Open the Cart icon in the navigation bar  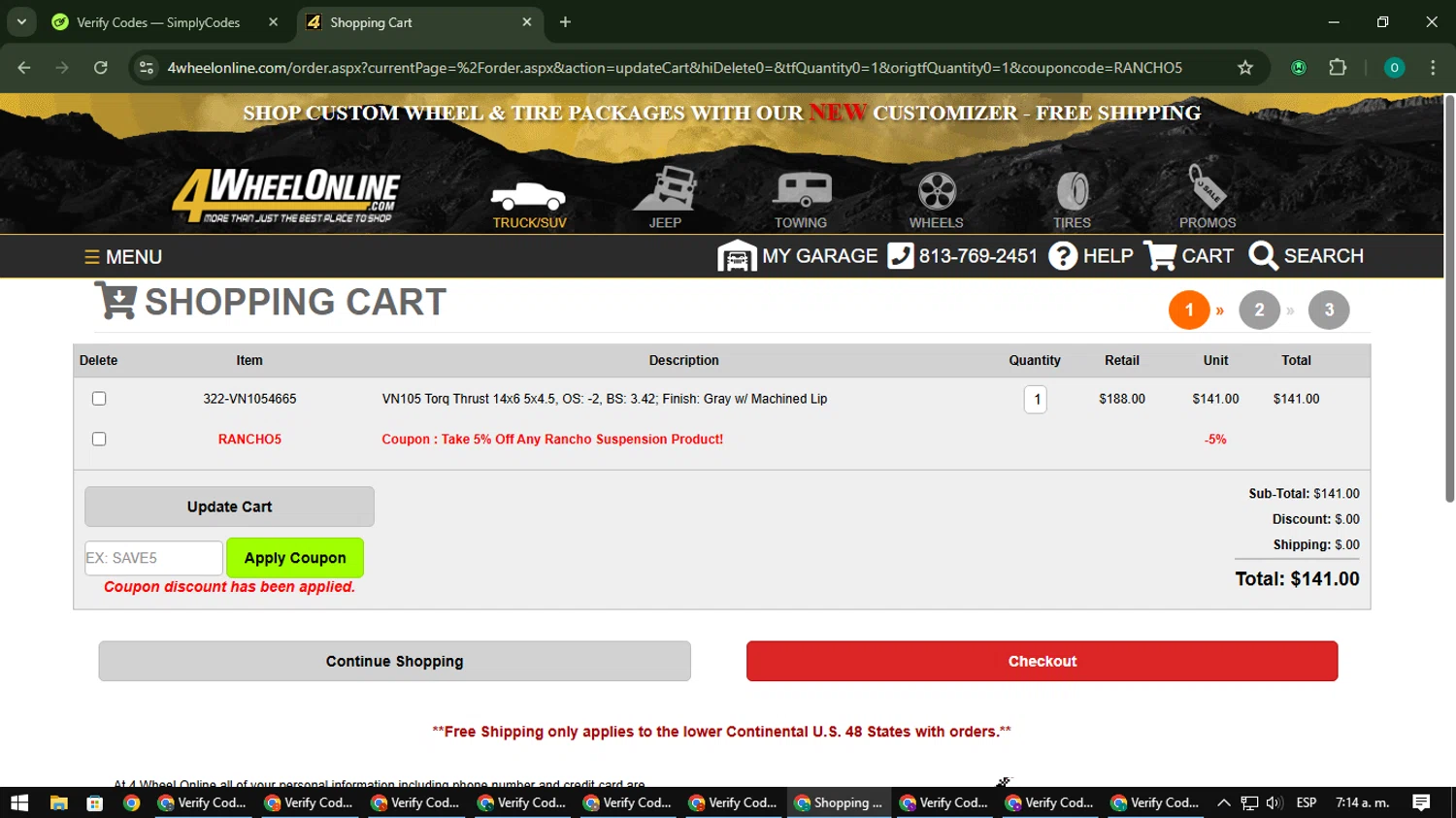click(1160, 256)
